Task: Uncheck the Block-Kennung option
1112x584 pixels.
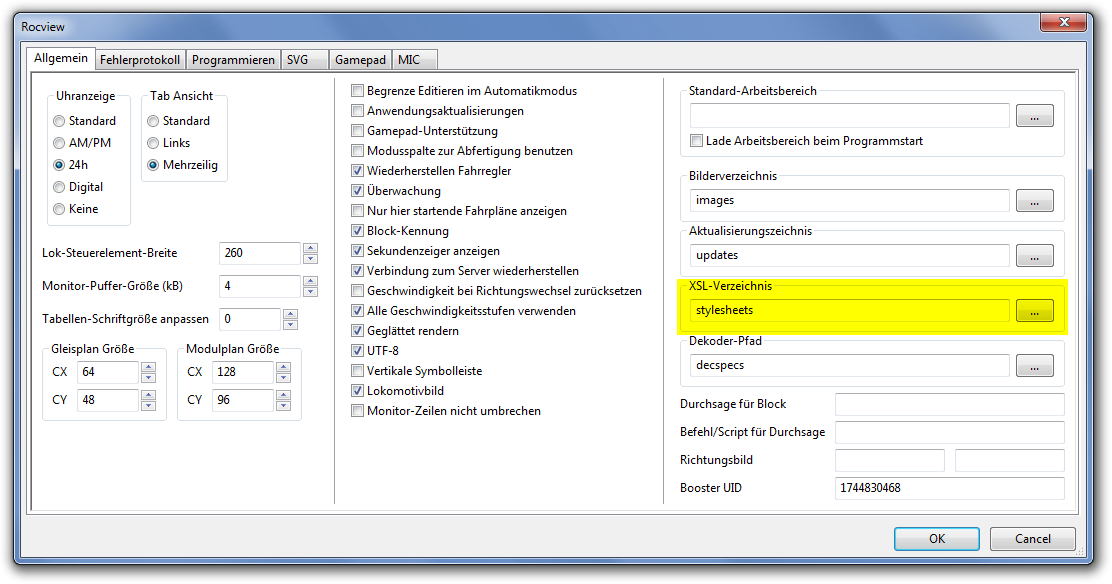Action: [358, 231]
